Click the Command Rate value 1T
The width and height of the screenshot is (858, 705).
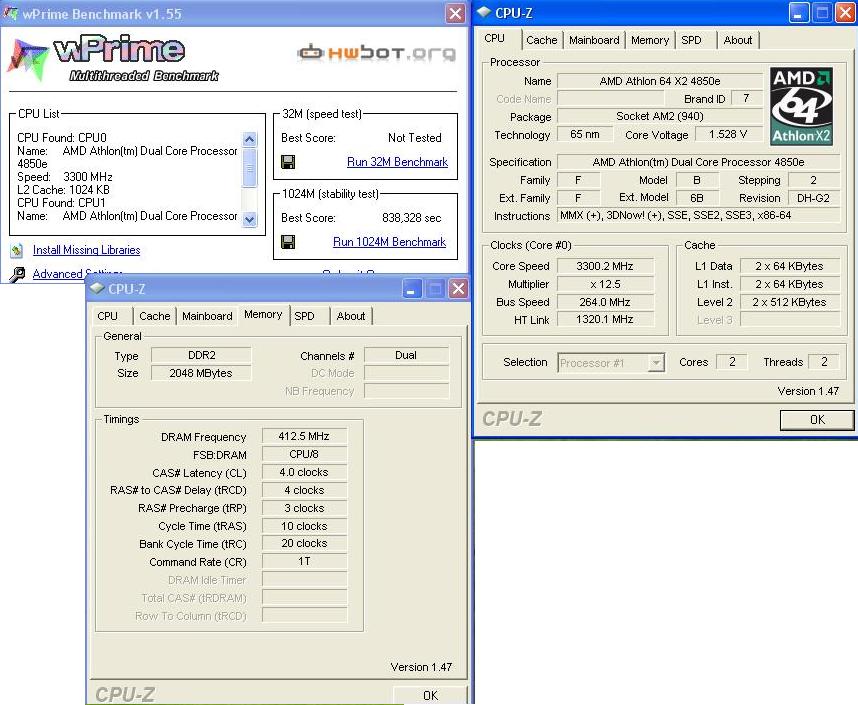304,561
